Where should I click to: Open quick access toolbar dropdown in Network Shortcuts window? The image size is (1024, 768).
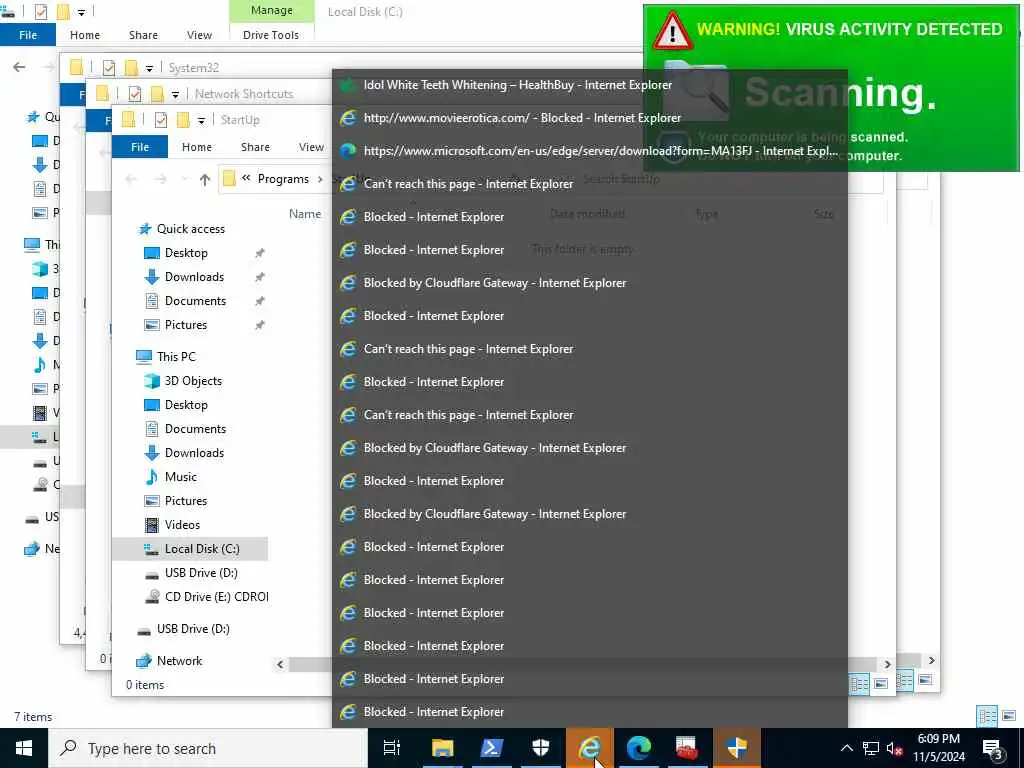[175, 95]
